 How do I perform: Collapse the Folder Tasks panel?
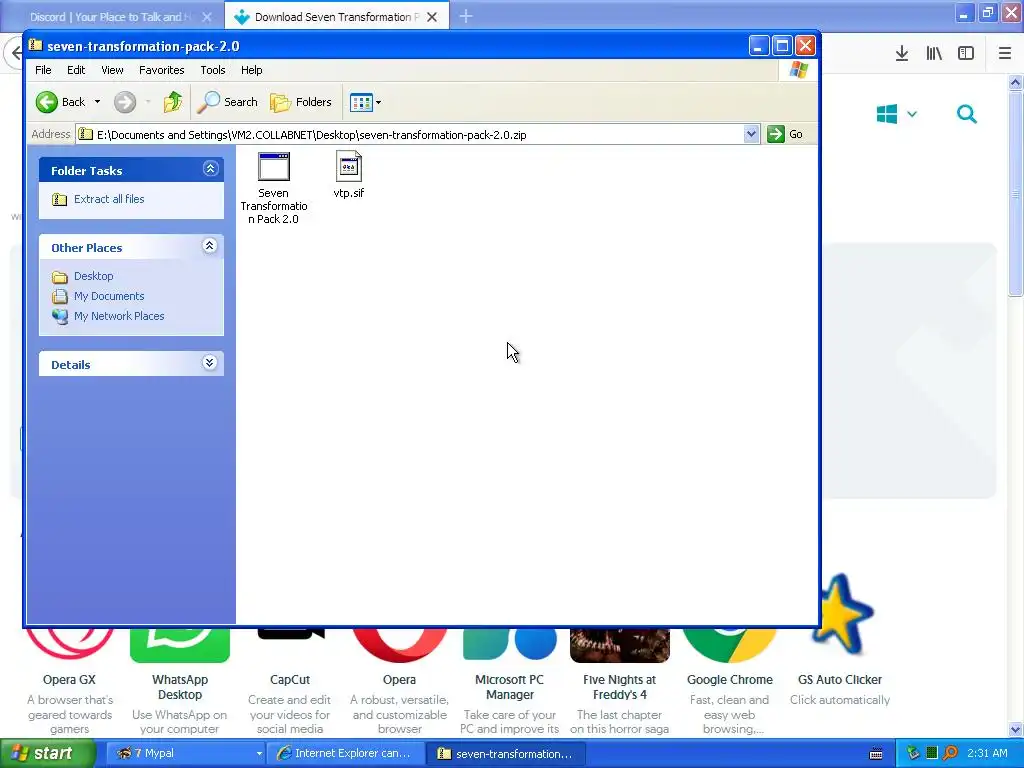point(210,169)
